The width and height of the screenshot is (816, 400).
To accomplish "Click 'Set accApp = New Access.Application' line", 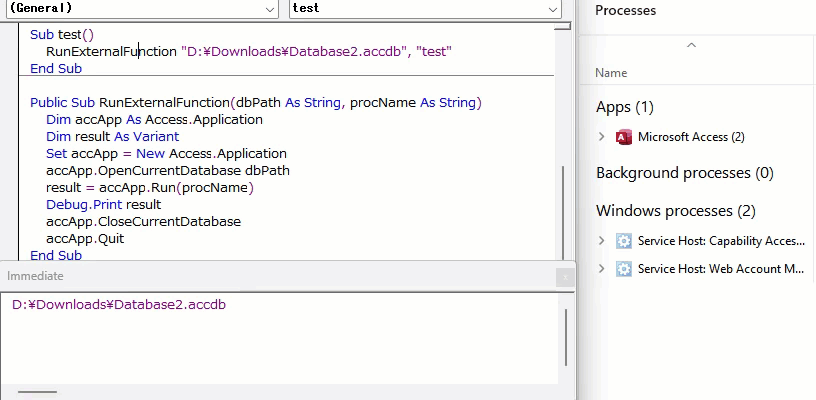I will (166, 154).
